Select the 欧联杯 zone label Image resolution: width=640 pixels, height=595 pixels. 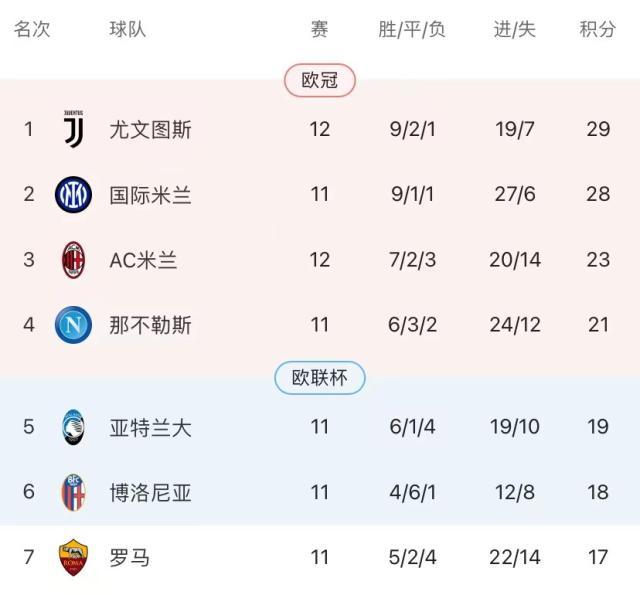coord(320,378)
